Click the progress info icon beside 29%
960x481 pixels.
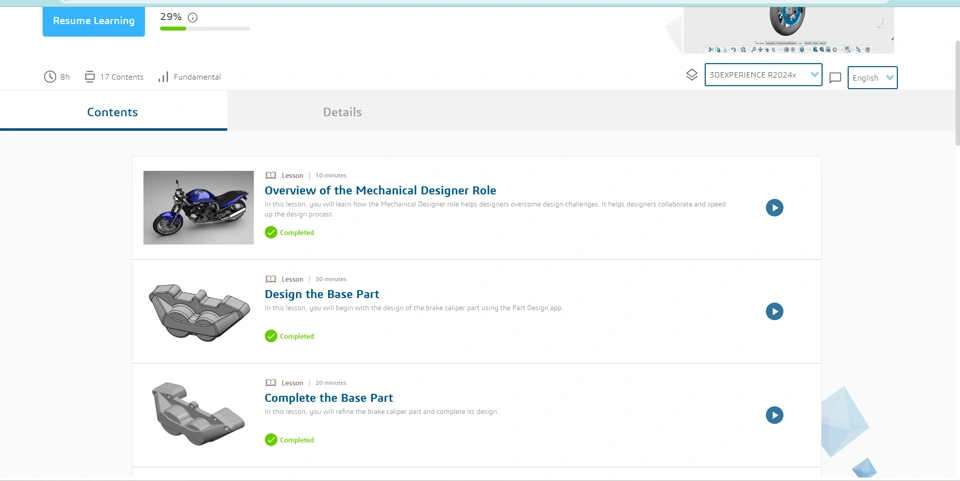tap(193, 17)
